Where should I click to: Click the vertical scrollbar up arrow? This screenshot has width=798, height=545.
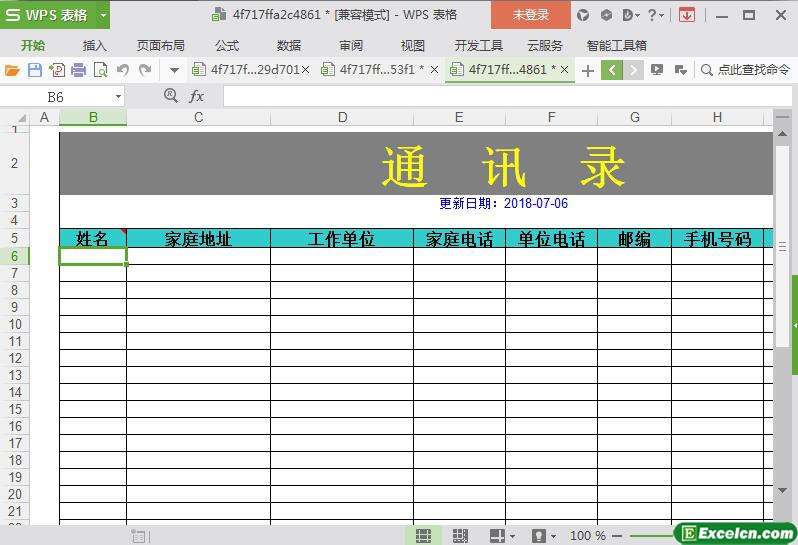point(782,133)
